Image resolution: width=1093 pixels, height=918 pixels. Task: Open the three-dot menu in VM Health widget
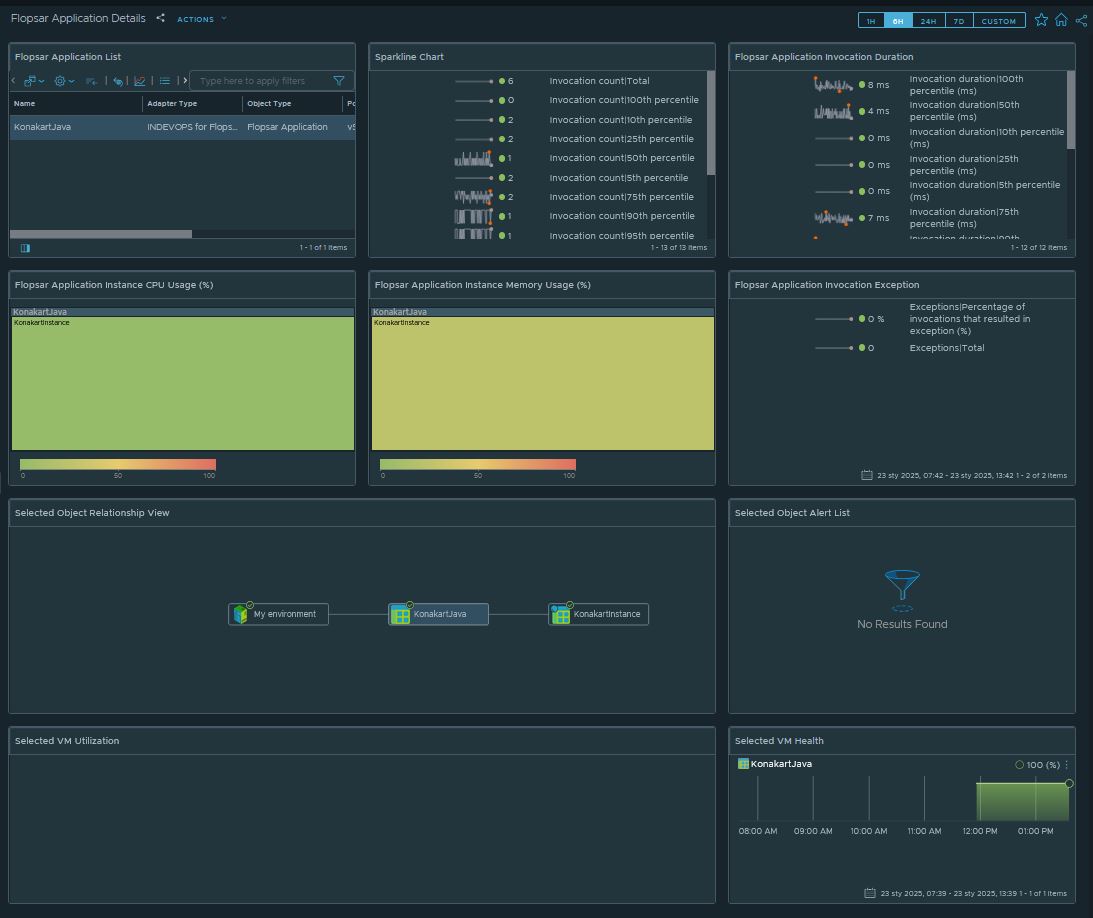(x=1067, y=765)
